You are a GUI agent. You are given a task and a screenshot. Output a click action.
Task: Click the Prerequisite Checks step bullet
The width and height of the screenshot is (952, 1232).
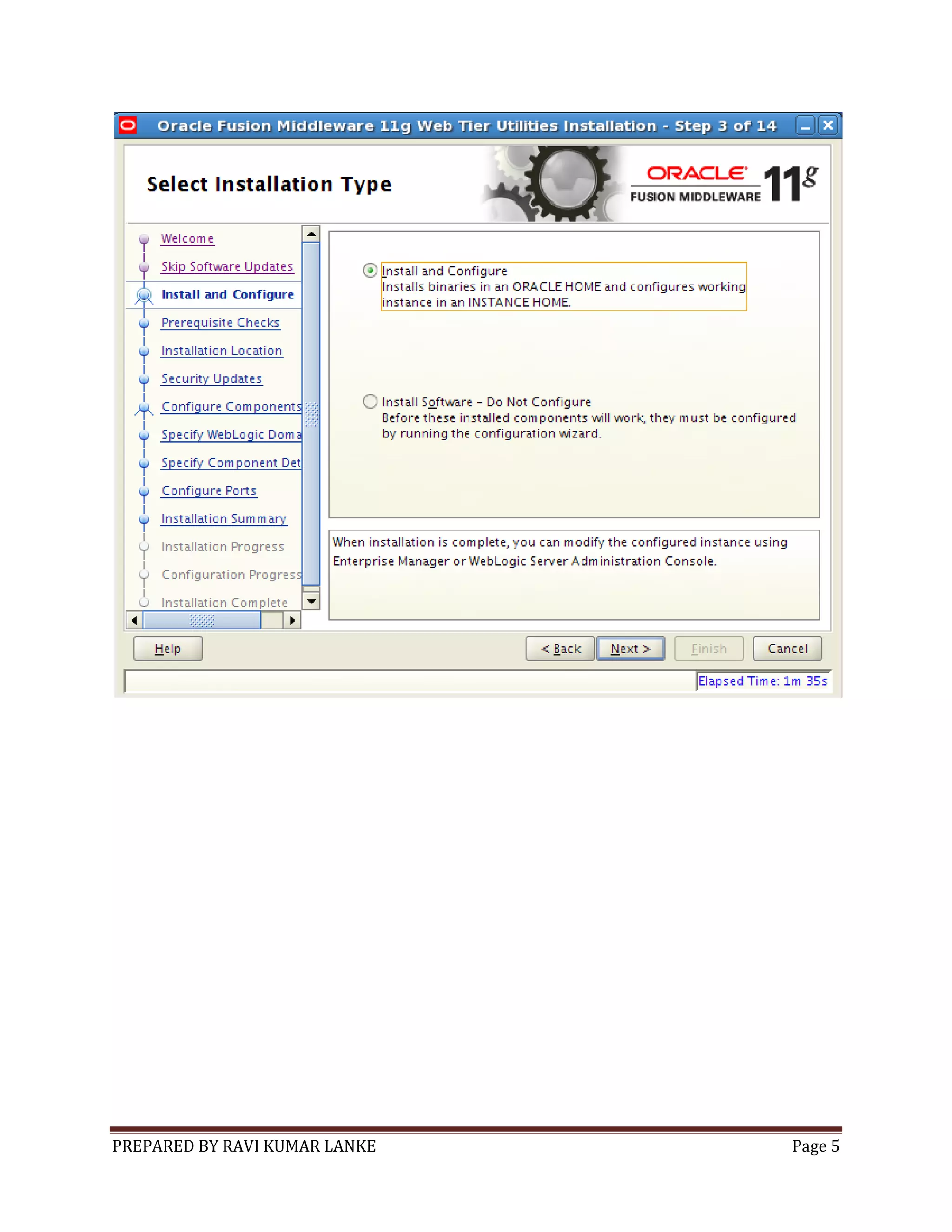[x=144, y=323]
